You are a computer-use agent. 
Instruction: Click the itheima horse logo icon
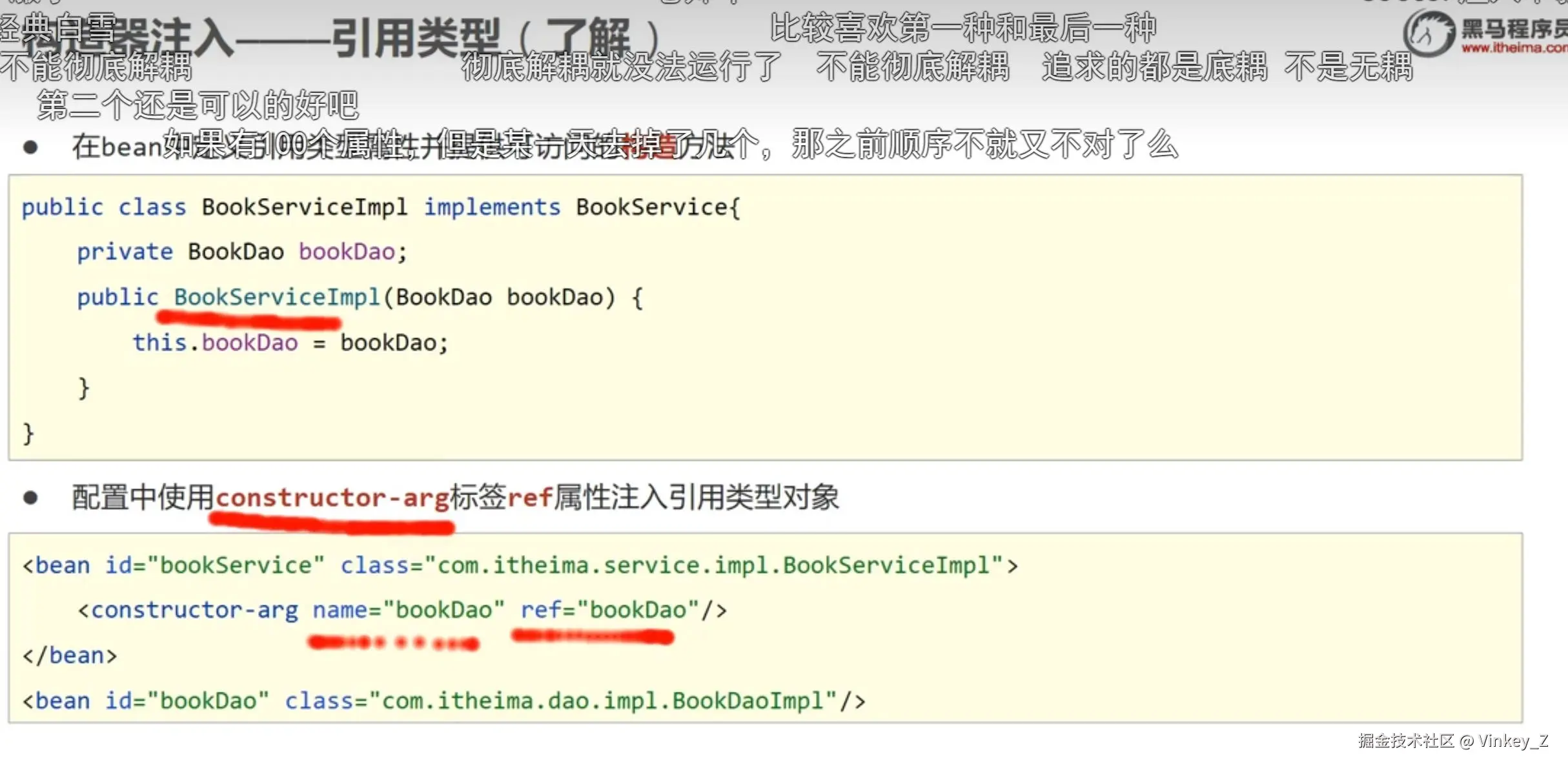(1428, 34)
